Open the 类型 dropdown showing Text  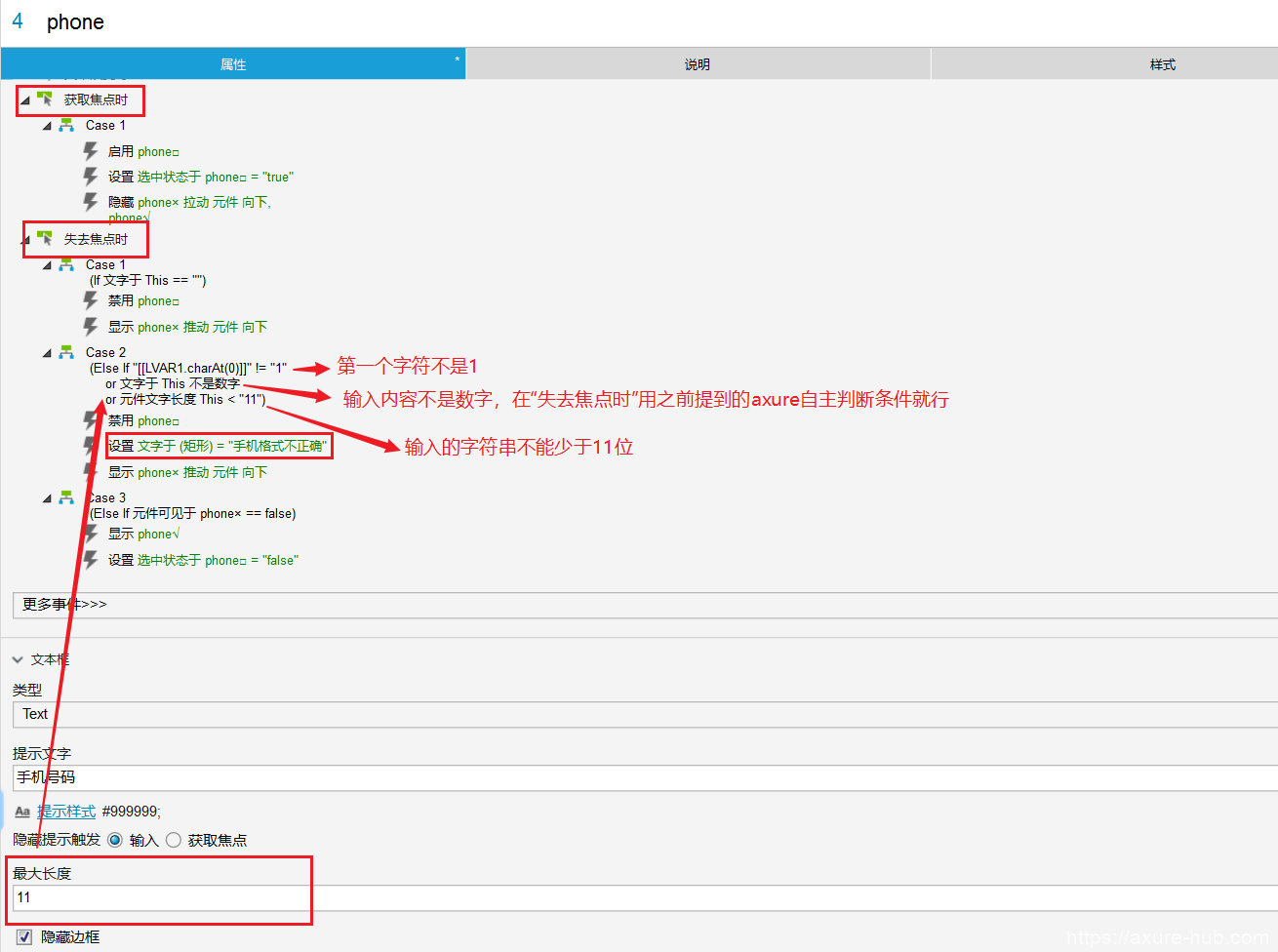(644, 714)
